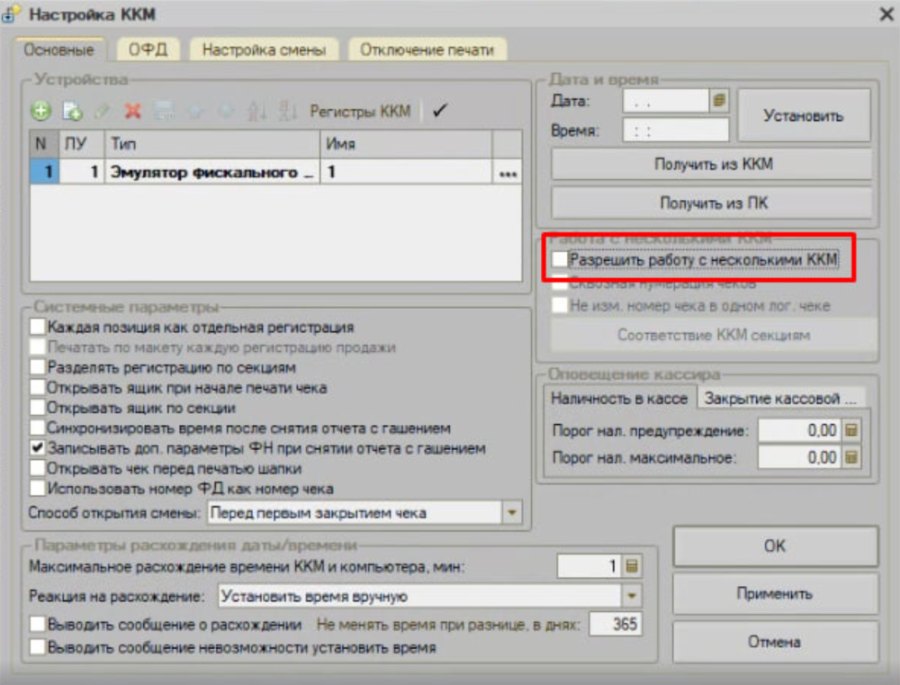Switch to the ОФД tab
This screenshot has width=900, height=685.
148,49
